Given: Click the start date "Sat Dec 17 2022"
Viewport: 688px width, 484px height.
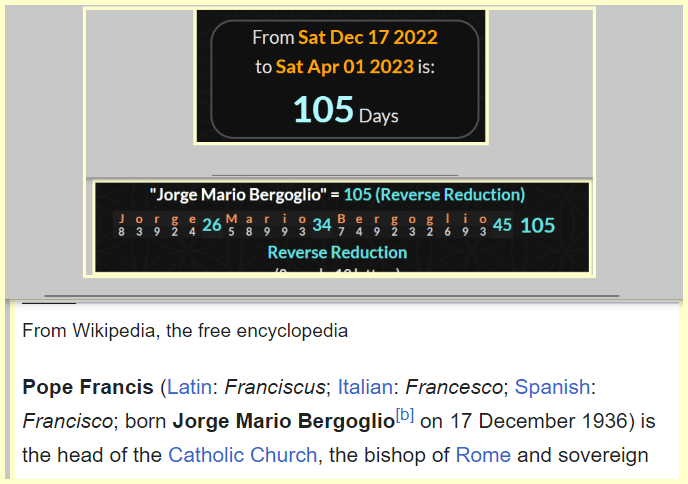Looking at the screenshot, I should pyautogui.click(x=368, y=38).
